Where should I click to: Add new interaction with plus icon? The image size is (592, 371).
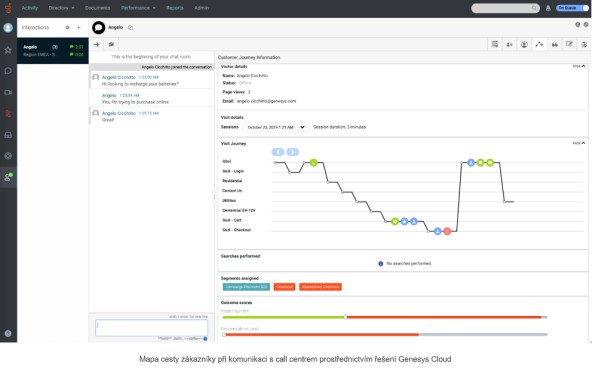79,28
